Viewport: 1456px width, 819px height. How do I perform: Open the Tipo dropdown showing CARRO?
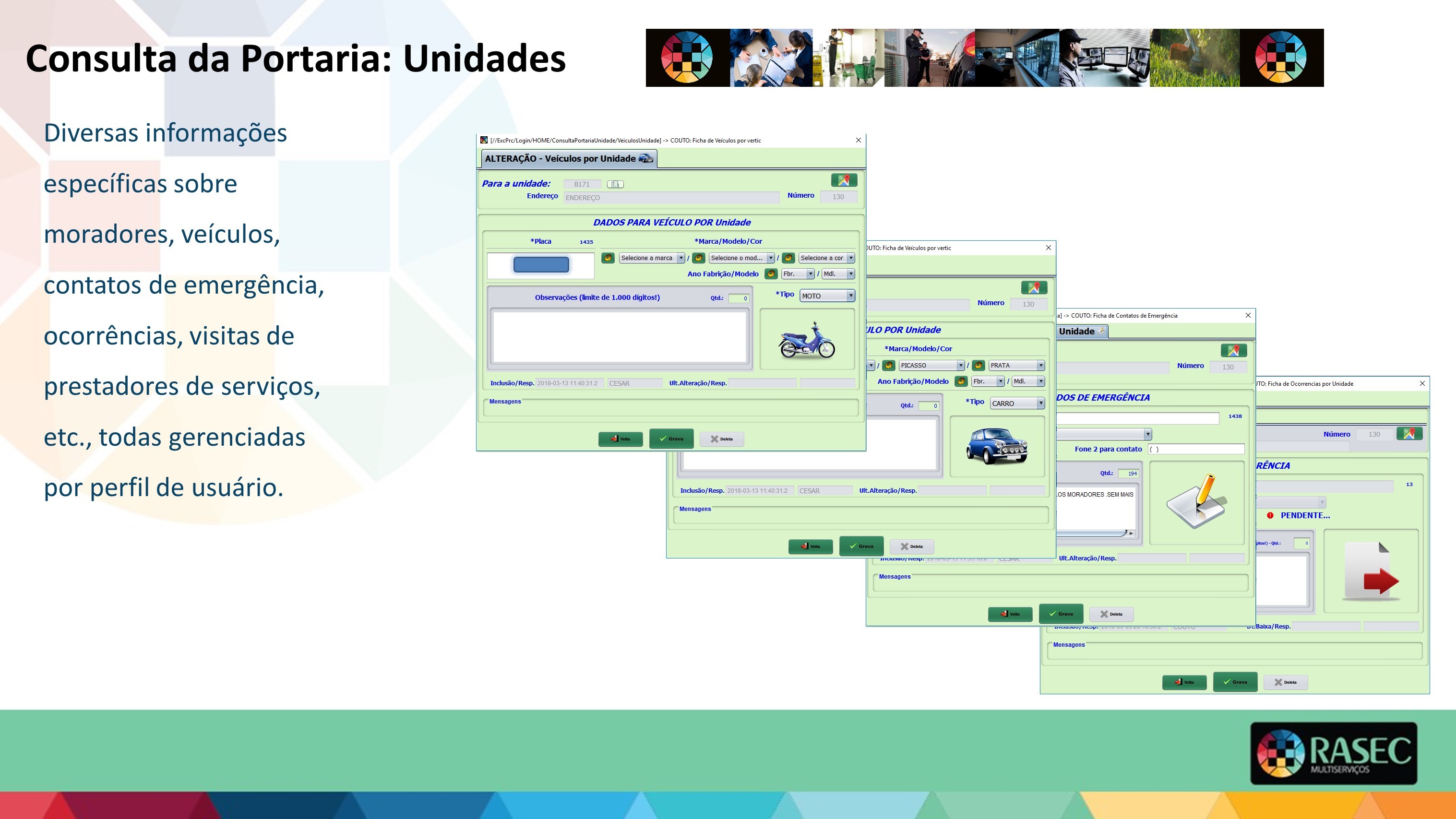[1016, 403]
